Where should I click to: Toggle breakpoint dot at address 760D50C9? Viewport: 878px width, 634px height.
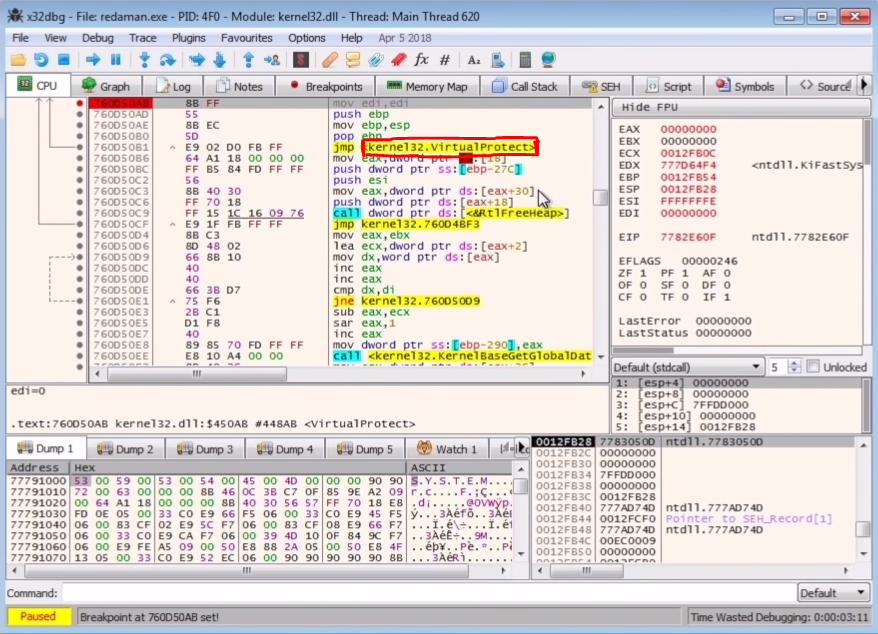coord(80,213)
